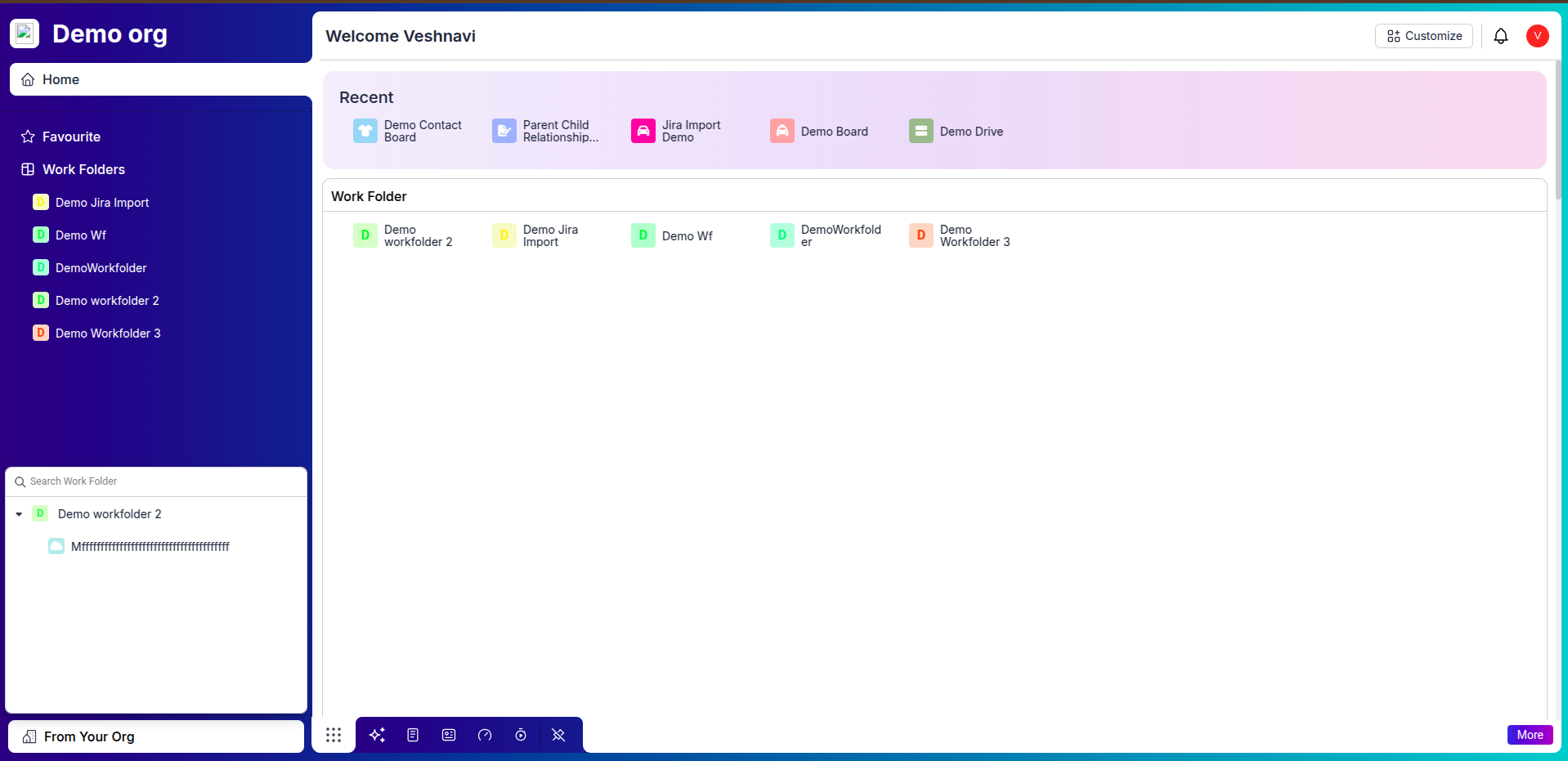Open Demo Drive green icon

[921, 131]
